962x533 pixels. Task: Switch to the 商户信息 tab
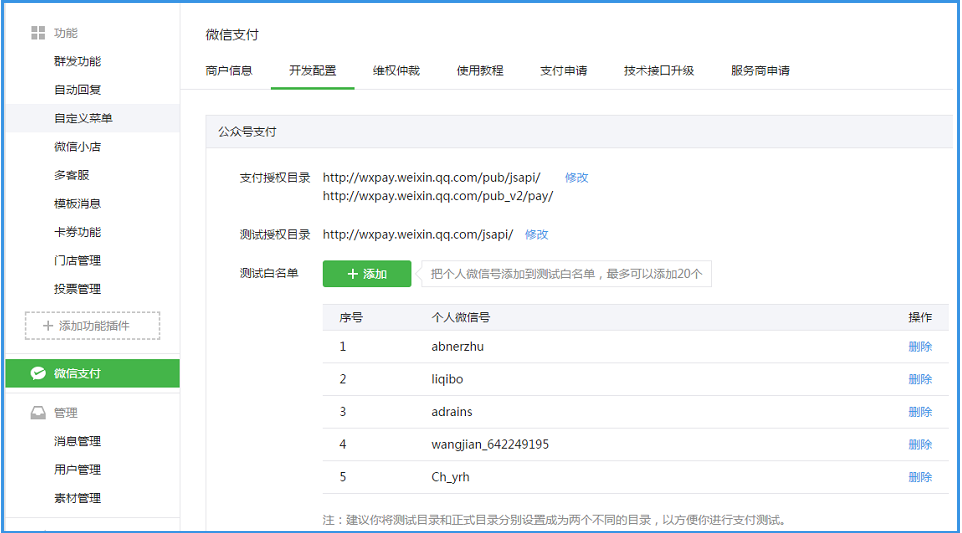(x=229, y=71)
